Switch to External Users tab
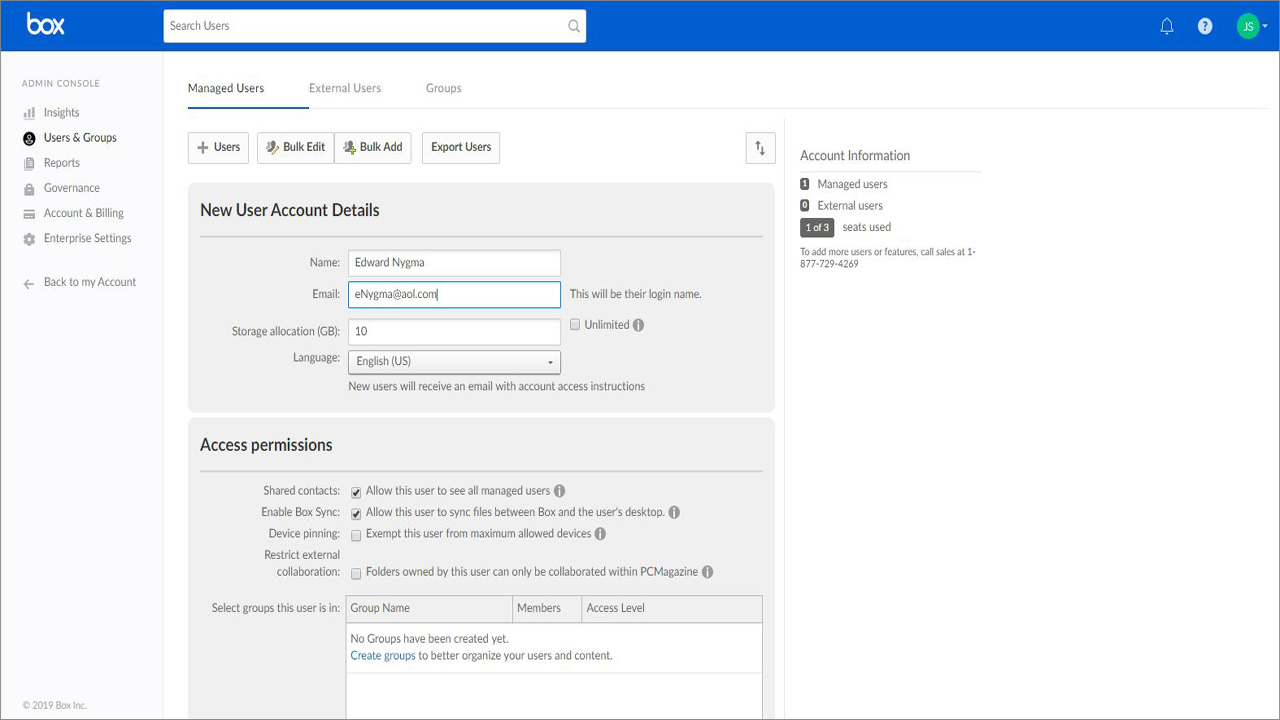This screenshot has width=1280, height=720. pos(345,88)
